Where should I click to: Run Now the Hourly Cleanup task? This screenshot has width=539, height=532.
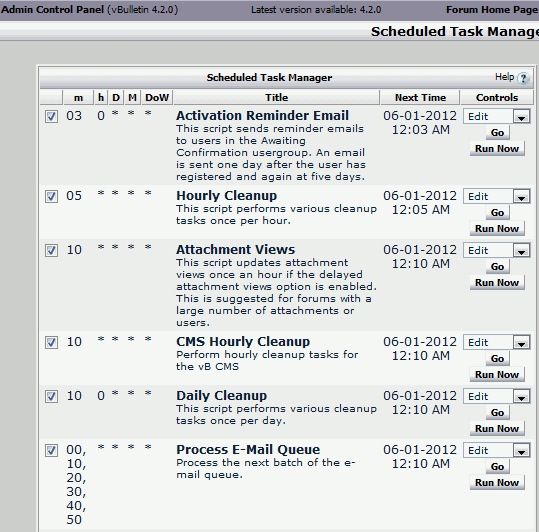(497, 229)
